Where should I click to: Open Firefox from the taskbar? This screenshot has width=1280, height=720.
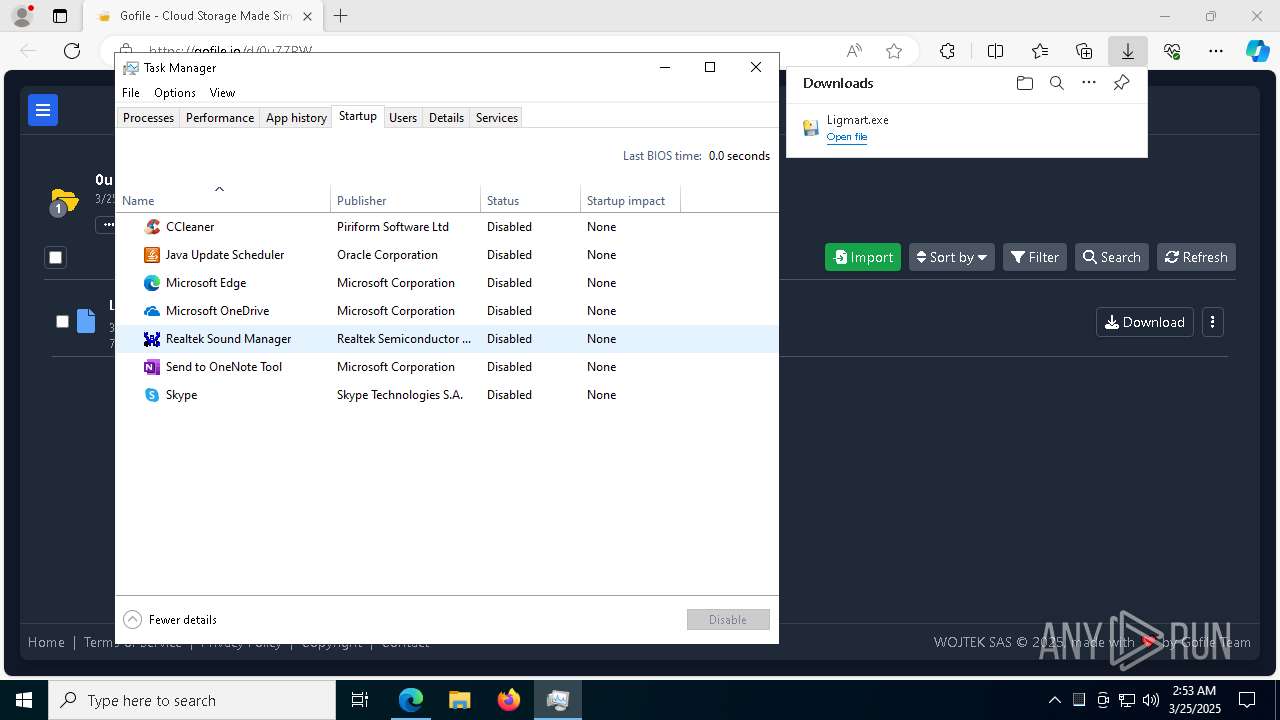(508, 700)
